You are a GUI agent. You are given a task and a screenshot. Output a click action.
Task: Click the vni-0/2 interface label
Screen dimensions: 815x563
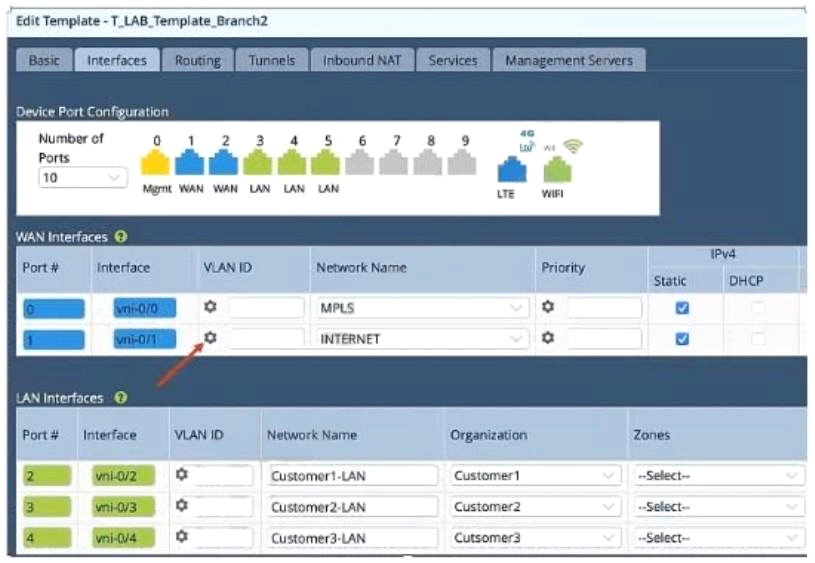pos(117,476)
